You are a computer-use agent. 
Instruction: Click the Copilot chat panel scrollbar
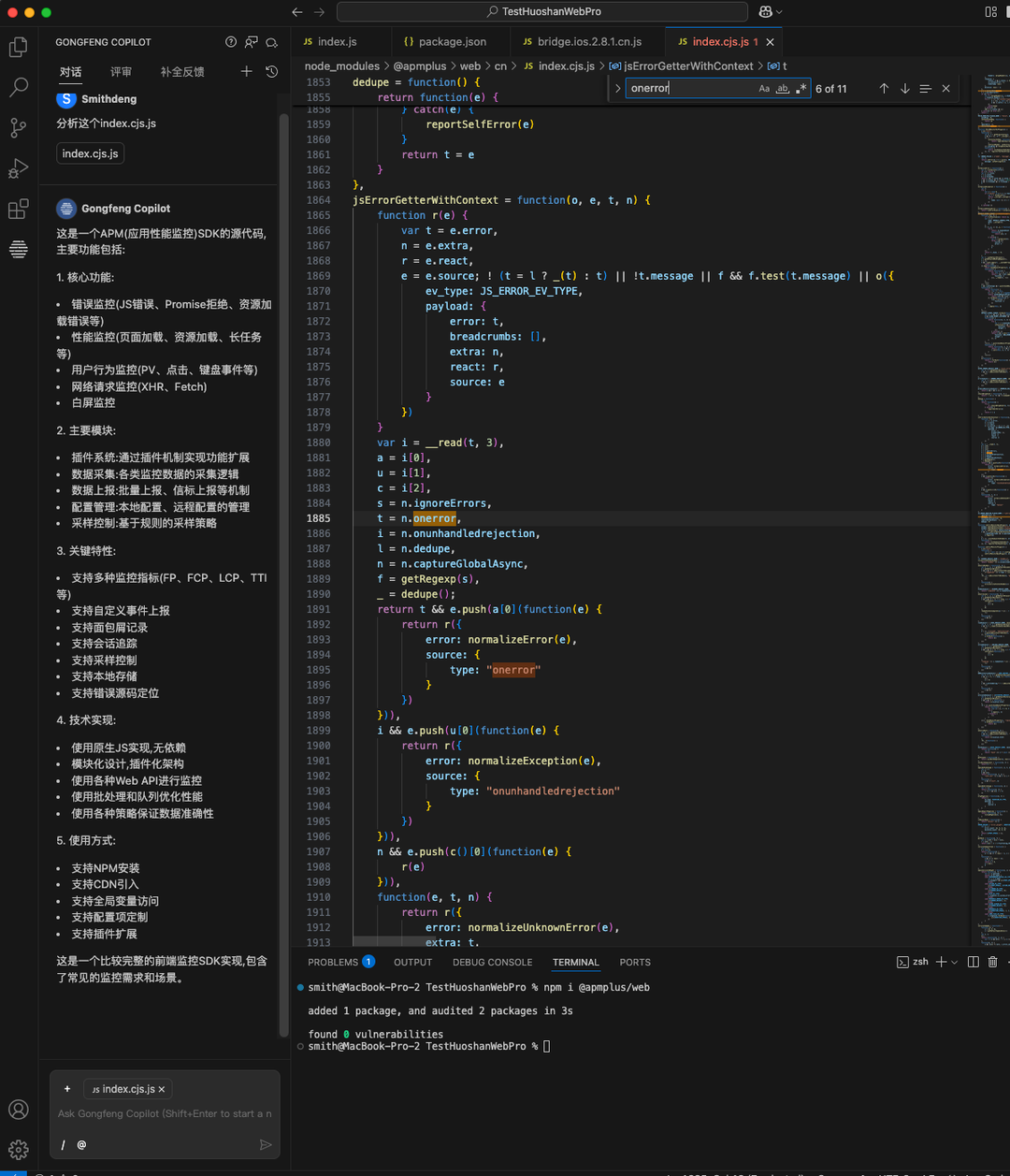[283, 575]
